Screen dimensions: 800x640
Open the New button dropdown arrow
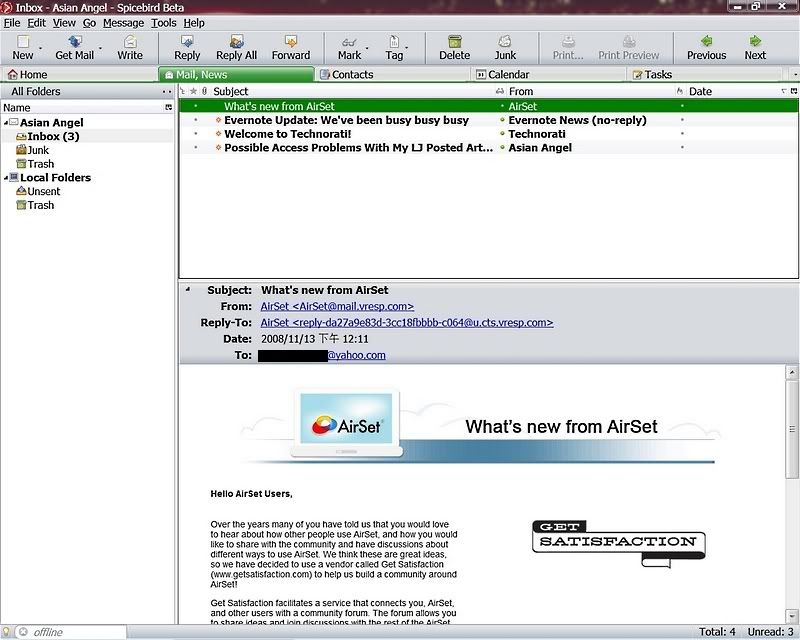point(41,48)
